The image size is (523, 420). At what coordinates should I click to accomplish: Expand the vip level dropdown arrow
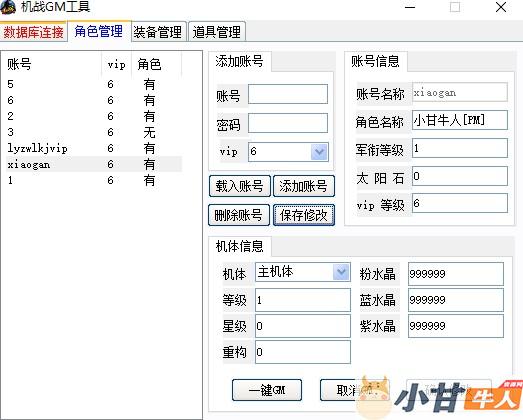tap(319, 152)
